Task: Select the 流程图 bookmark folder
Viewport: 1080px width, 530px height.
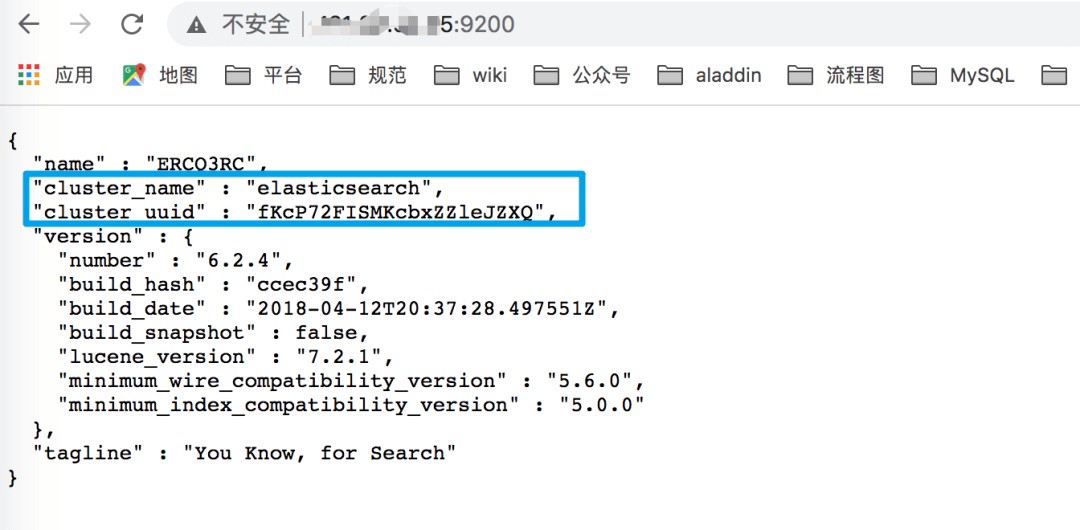Action: 836,75
